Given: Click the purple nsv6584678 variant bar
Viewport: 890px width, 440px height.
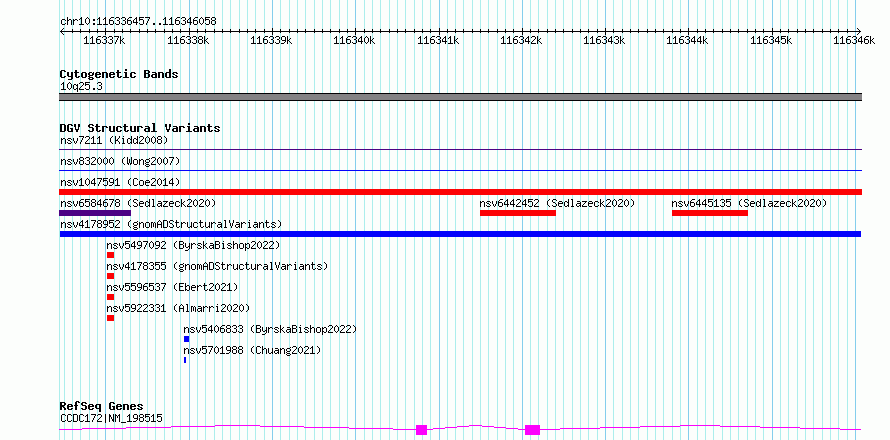Looking at the screenshot, I should click(x=95, y=213).
